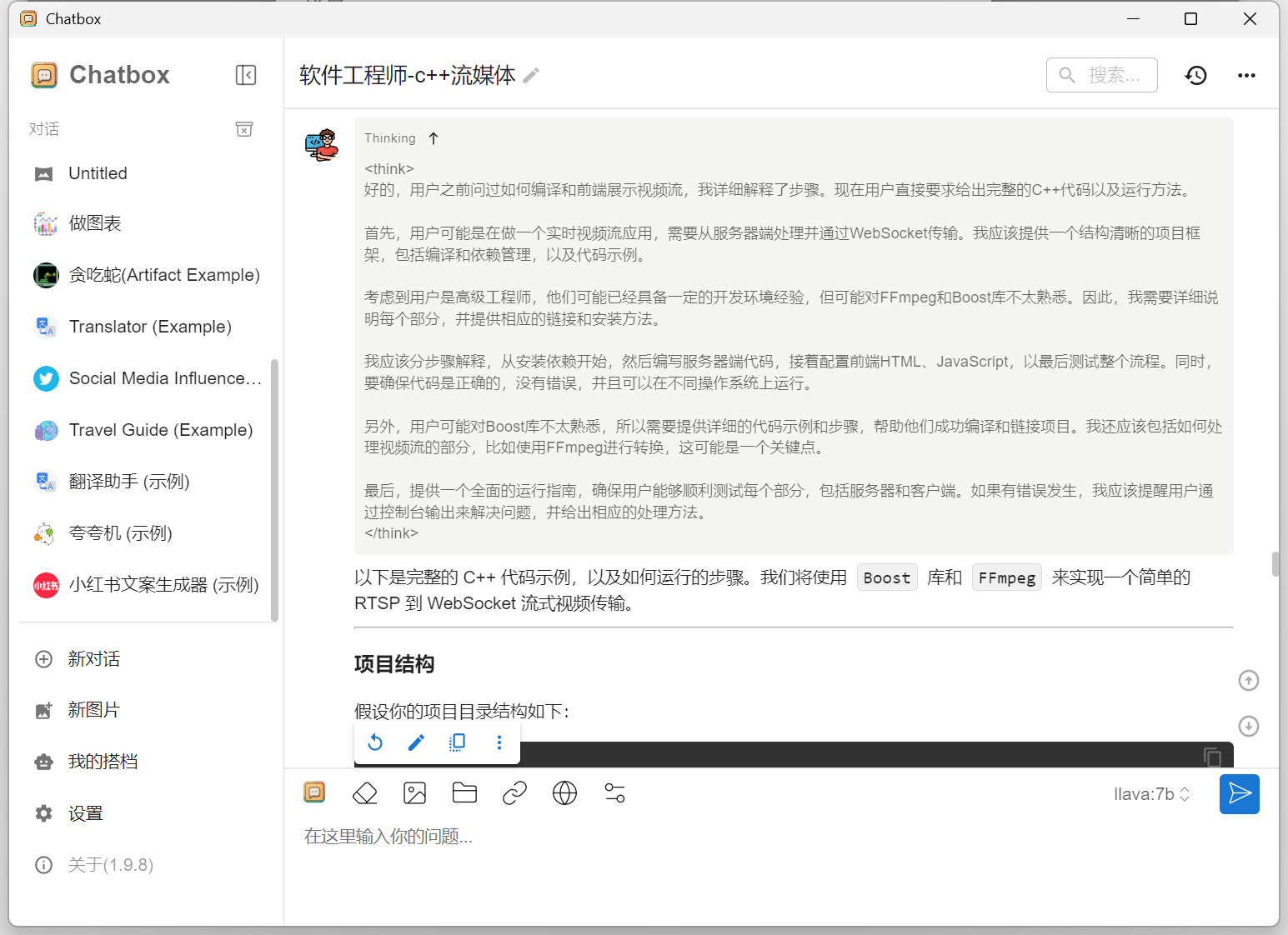Select the eraser icon to clear context
The height and width of the screenshot is (935, 1288).
364,792
